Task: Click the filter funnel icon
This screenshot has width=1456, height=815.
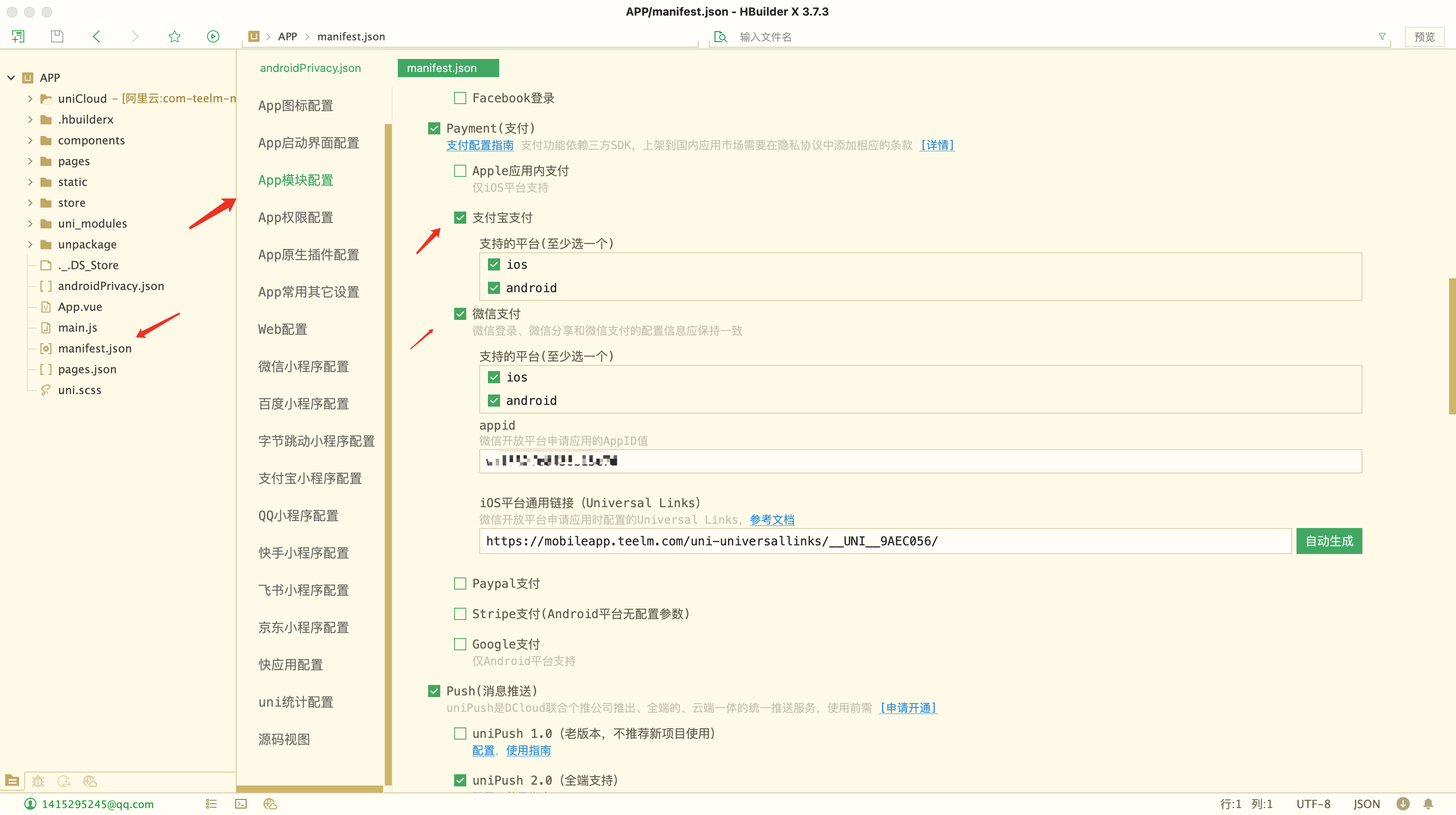Action: pos(1382,36)
